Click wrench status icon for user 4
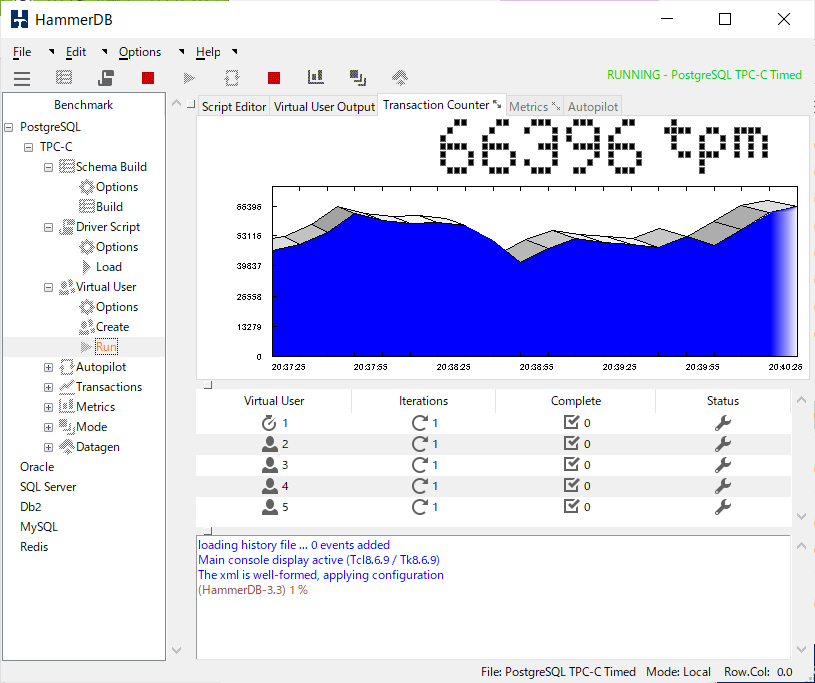This screenshot has height=683, width=815. coord(722,486)
